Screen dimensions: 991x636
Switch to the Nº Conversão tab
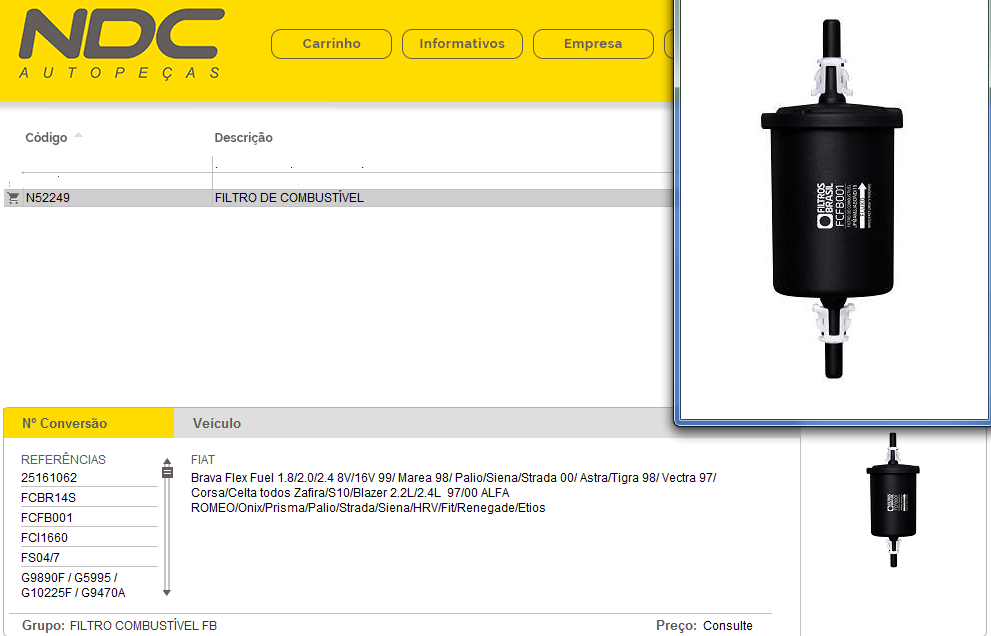[88, 423]
